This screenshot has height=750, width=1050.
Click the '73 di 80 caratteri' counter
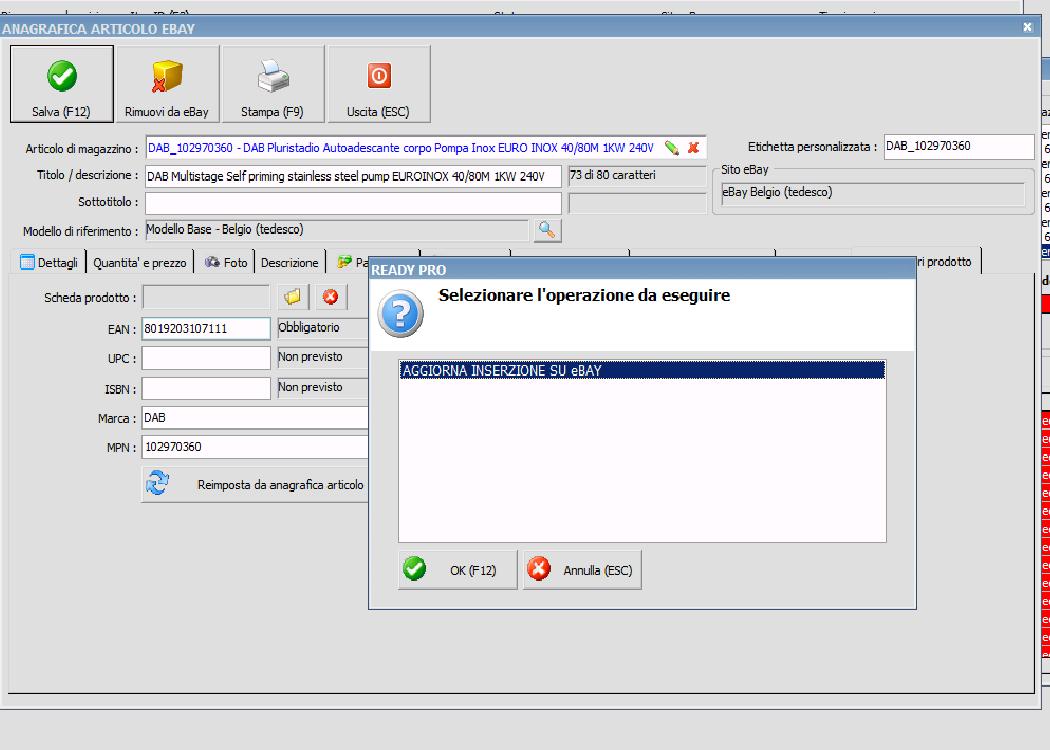[x=637, y=175]
